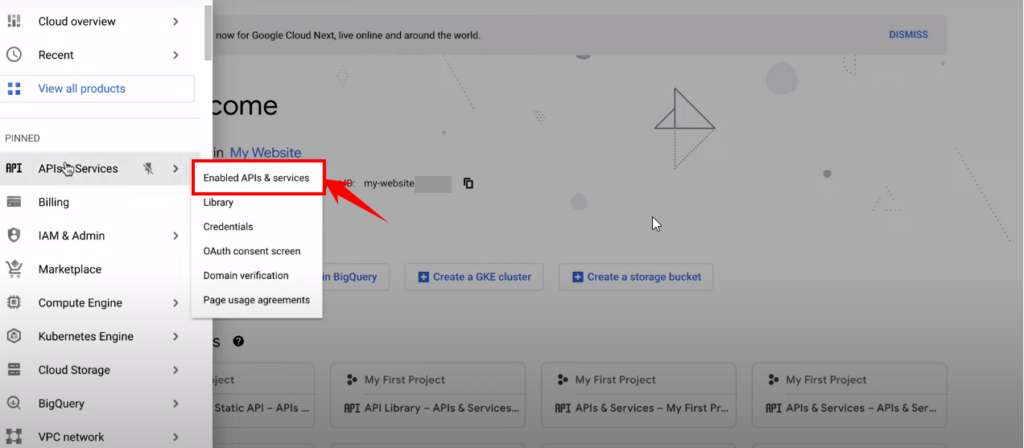This screenshot has width=1024, height=448.
Task: Click the navigation menu scrollbar
Action: [x=208, y=33]
